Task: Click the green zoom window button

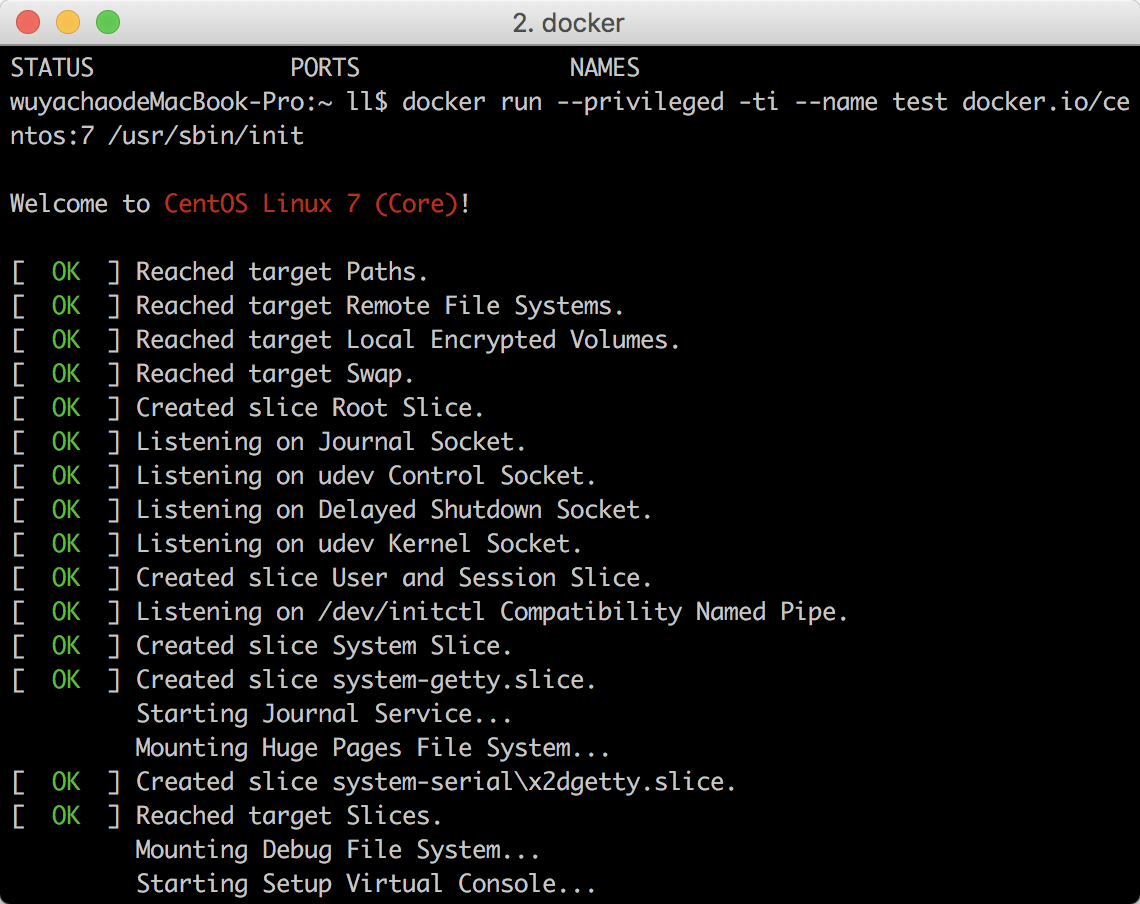Action: [x=108, y=23]
